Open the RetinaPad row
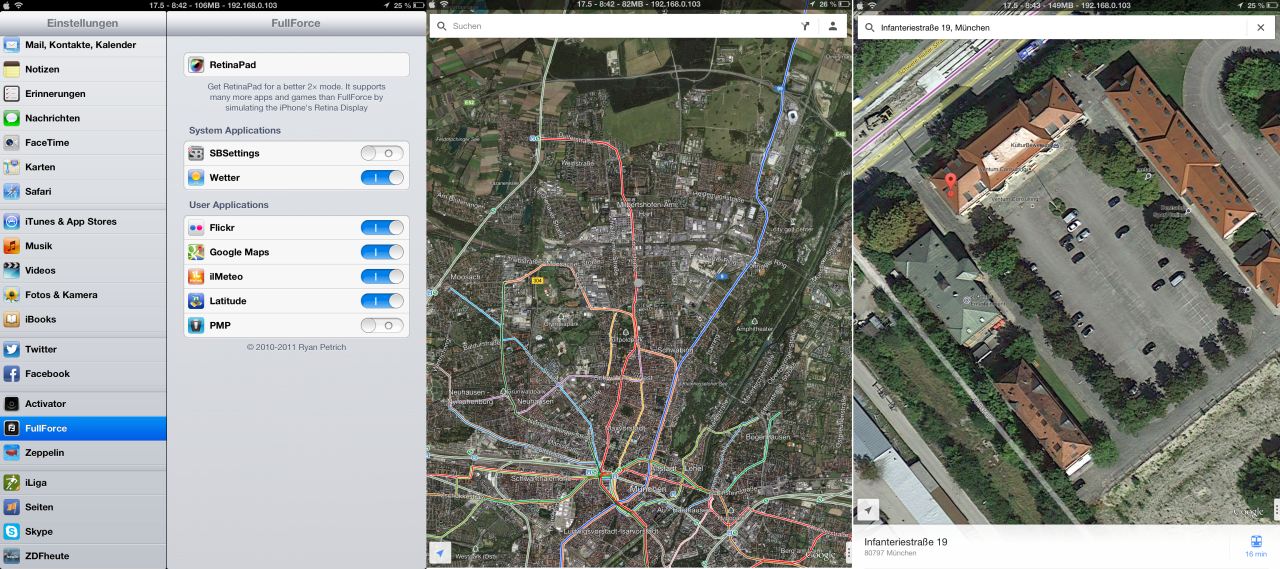Image resolution: width=1280 pixels, height=569 pixels. pos(297,65)
